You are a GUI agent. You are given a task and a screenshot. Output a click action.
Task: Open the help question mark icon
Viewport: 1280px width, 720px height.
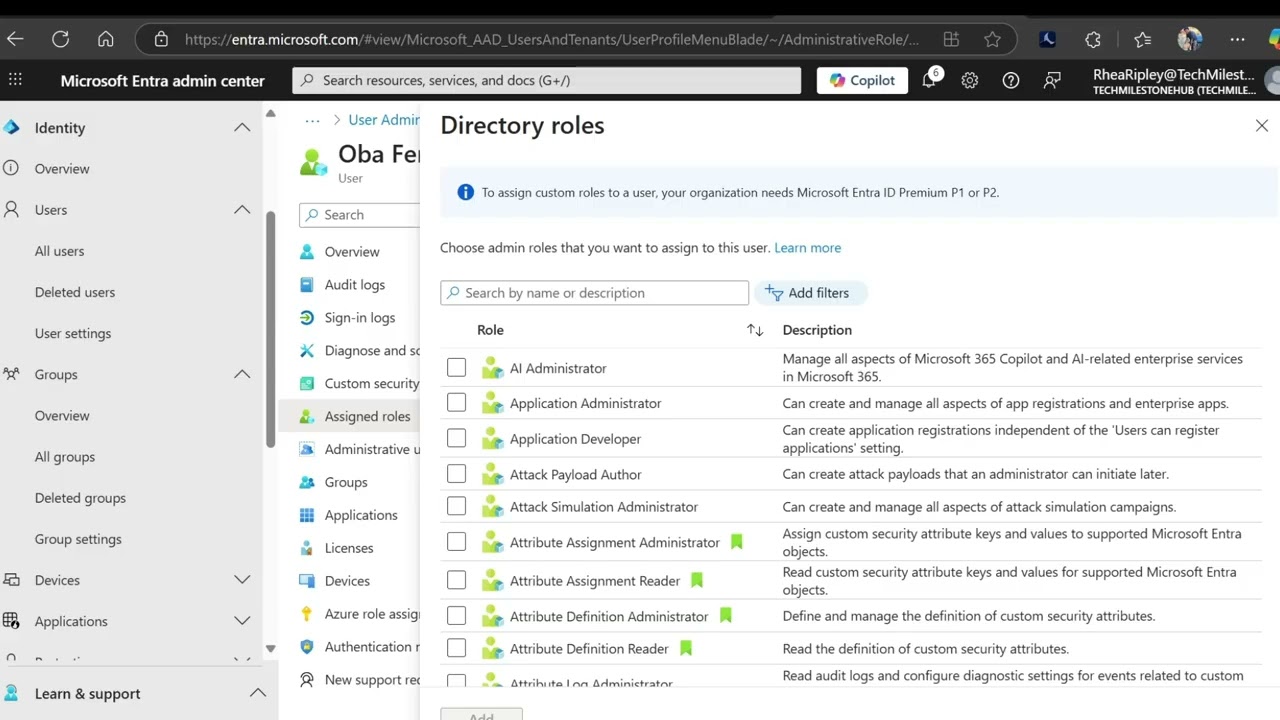(1011, 80)
